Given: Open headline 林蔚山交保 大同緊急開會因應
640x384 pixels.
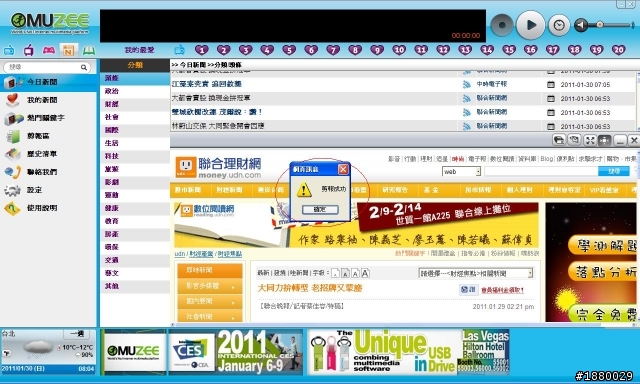Looking at the screenshot, I should coord(218,126).
